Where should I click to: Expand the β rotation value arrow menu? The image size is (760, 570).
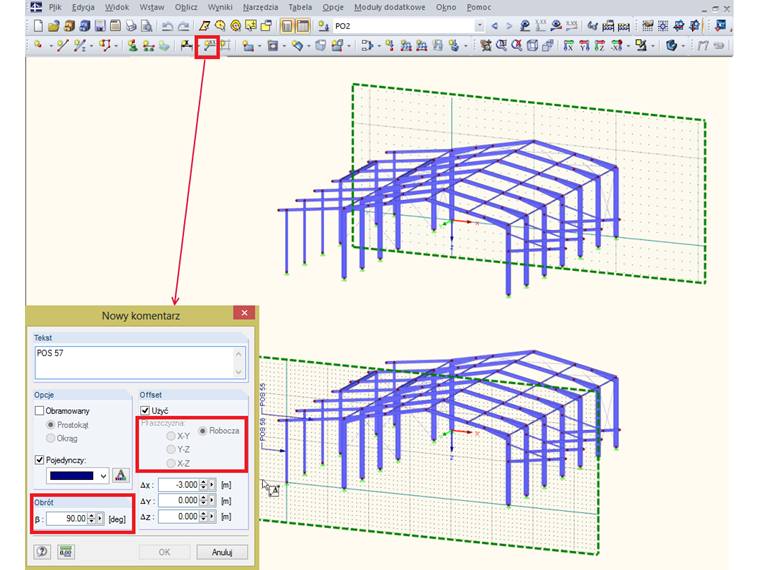coord(100,519)
